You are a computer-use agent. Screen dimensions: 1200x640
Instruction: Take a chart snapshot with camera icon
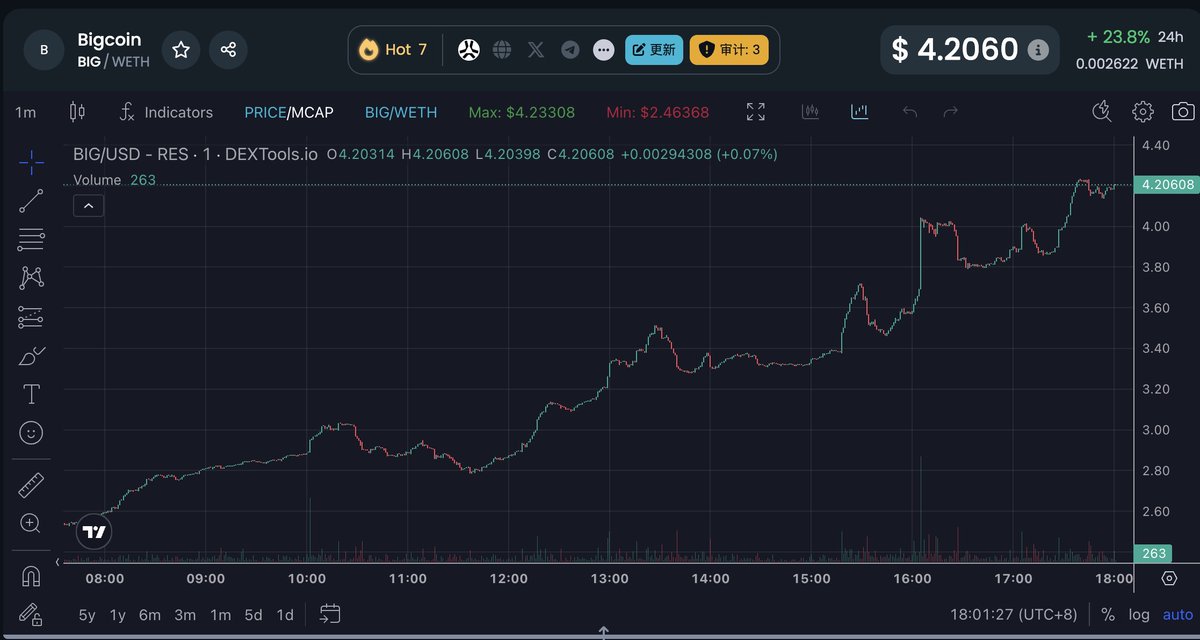[x=1183, y=111]
